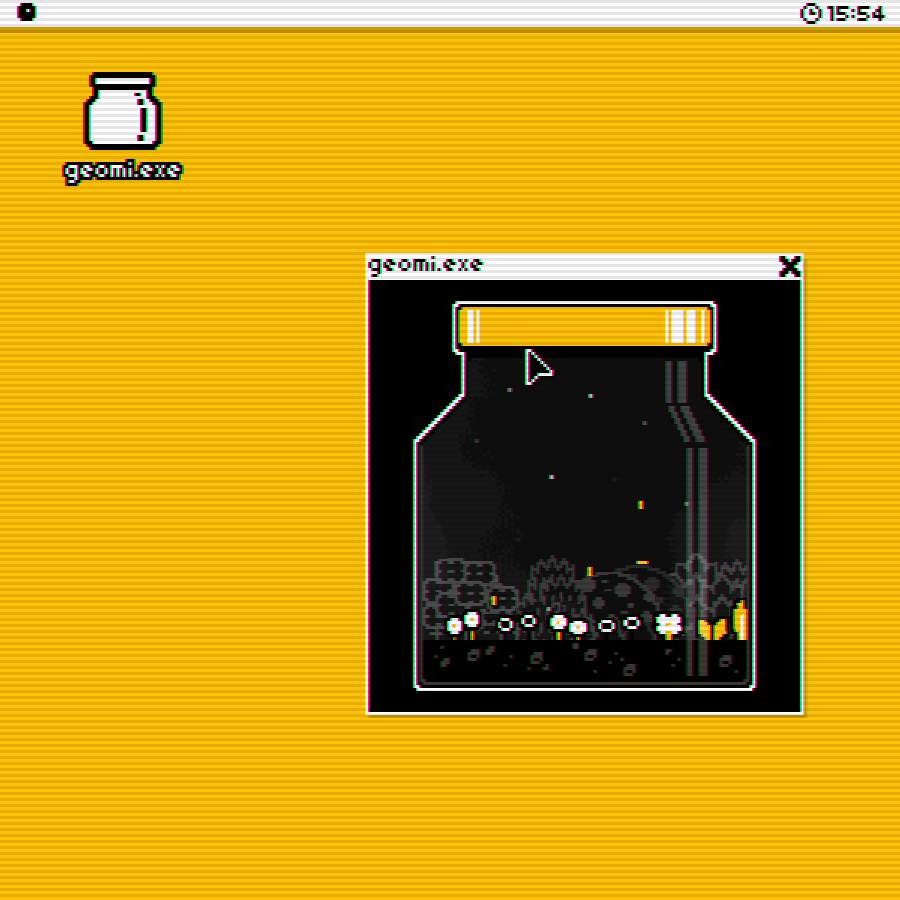900x900 pixels.
Task: Open the geomi.exe jar desktop icon
Action: [x=123, y=111]
